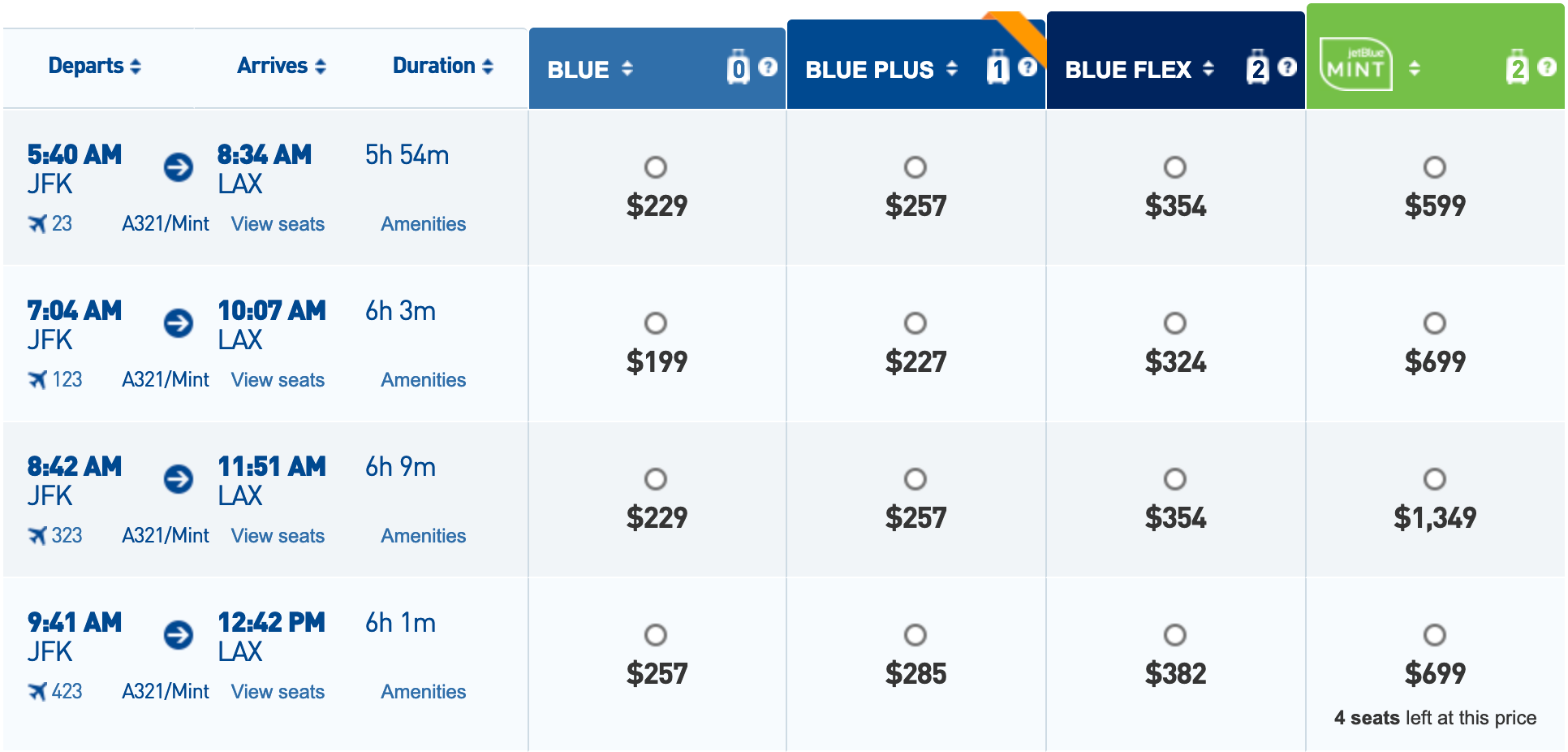Viewport: 1568px width, 752px height.
Task: Choose the $1,349 Mint fare
Action: point(1434,479)
